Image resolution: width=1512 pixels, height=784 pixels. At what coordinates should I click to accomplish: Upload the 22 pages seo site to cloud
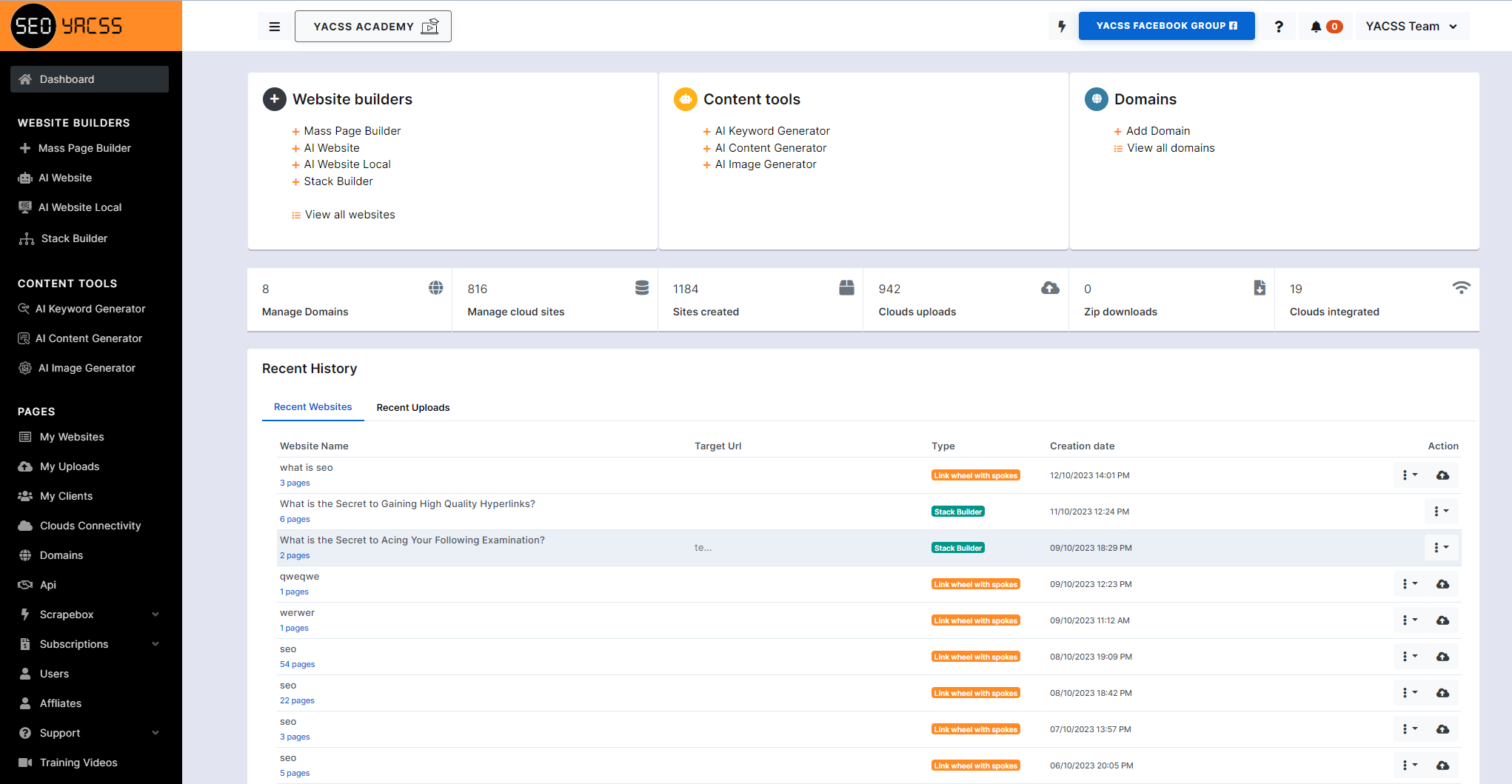(1443, 693)
